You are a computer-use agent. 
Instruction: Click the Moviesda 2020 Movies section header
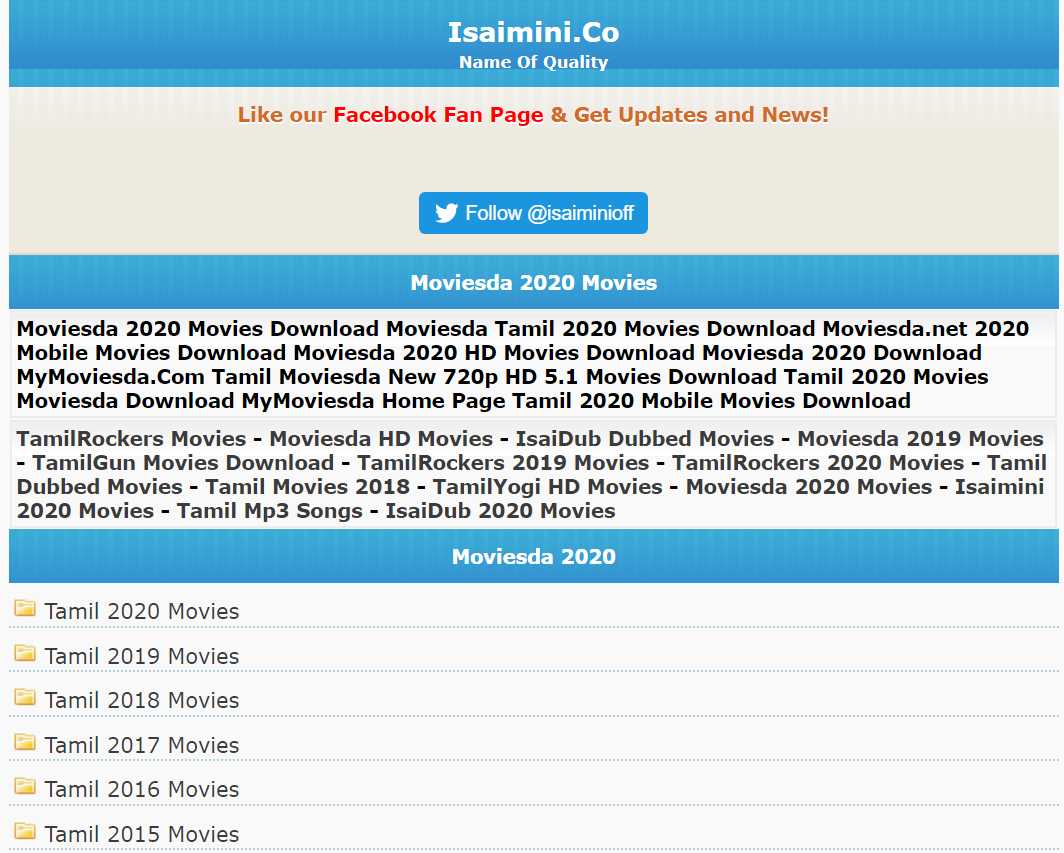click(x=533, y=282)
